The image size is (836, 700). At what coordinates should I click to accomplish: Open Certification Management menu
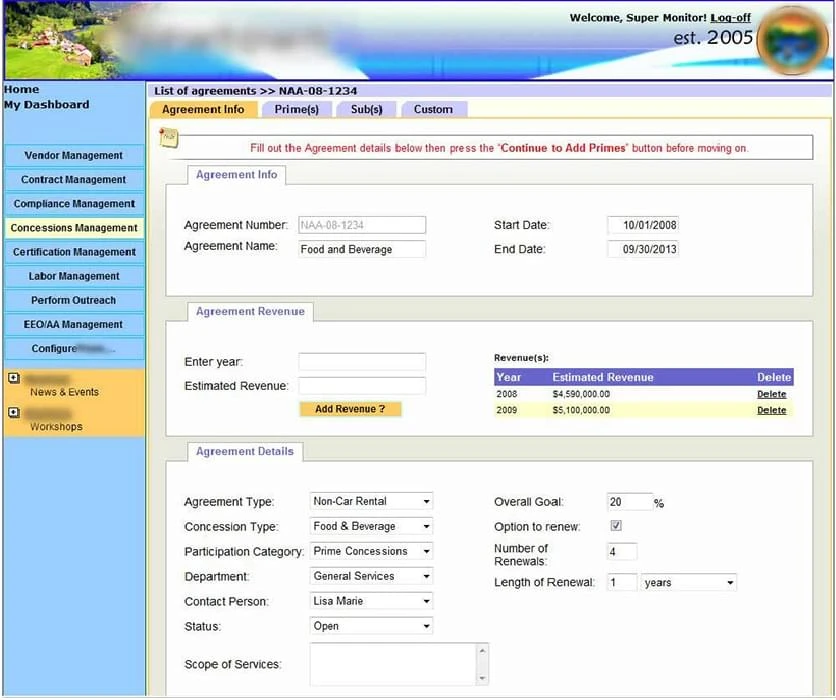[74, 252]
